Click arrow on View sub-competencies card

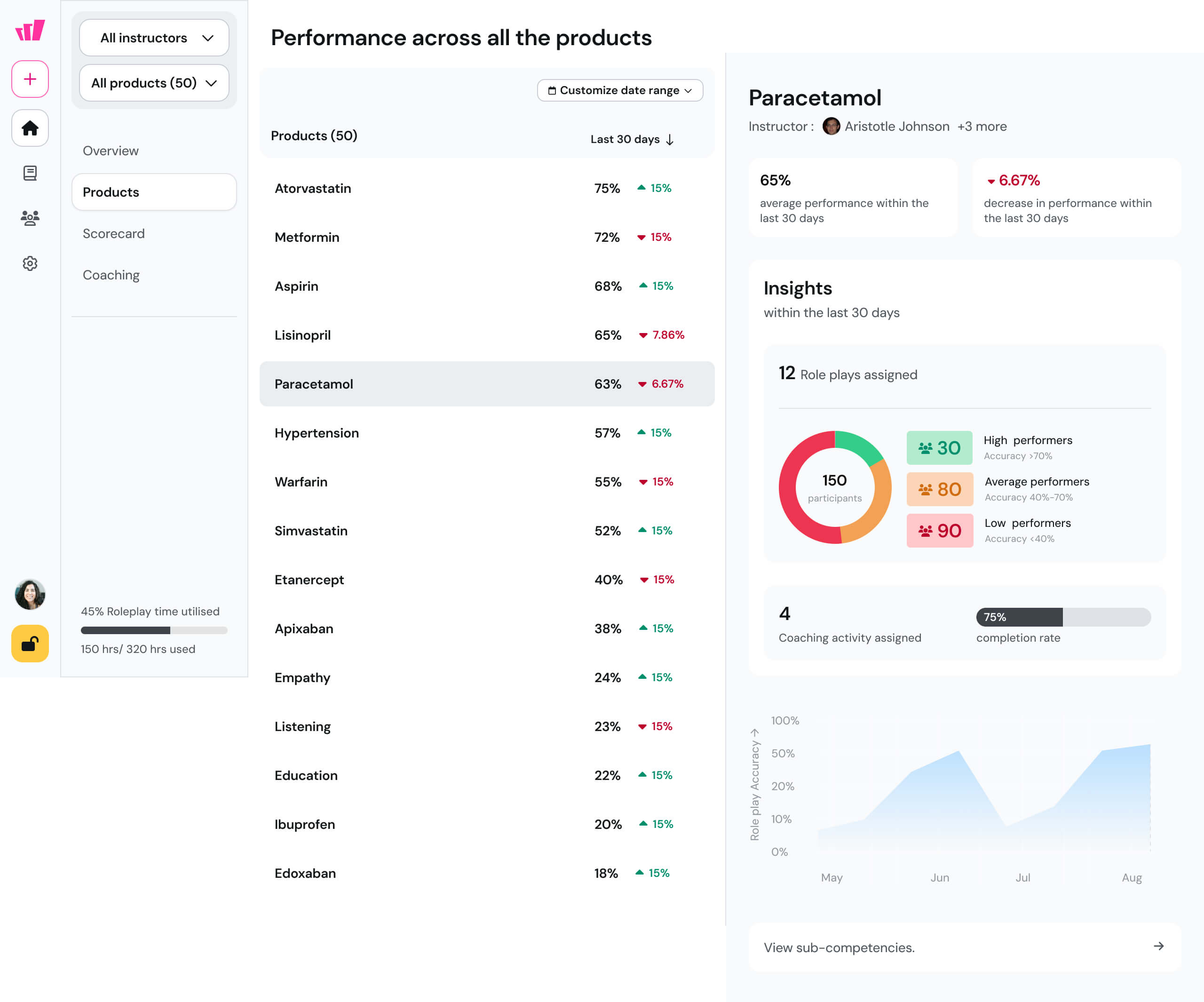[x=1158, y=946]
